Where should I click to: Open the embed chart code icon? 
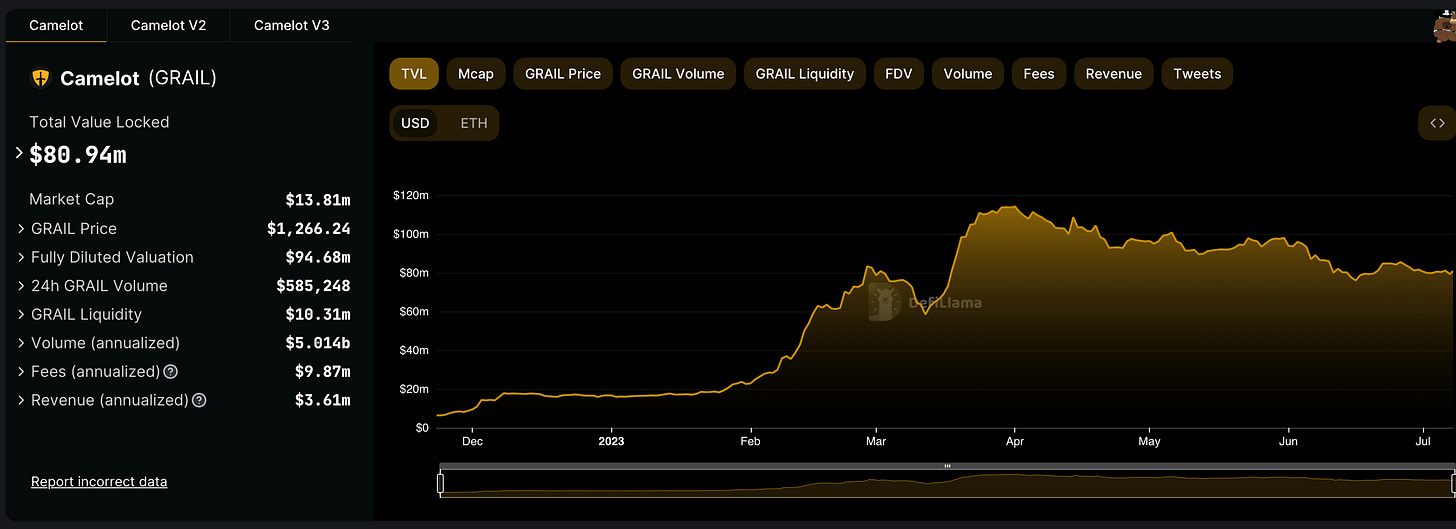(x=1437, y=123)
